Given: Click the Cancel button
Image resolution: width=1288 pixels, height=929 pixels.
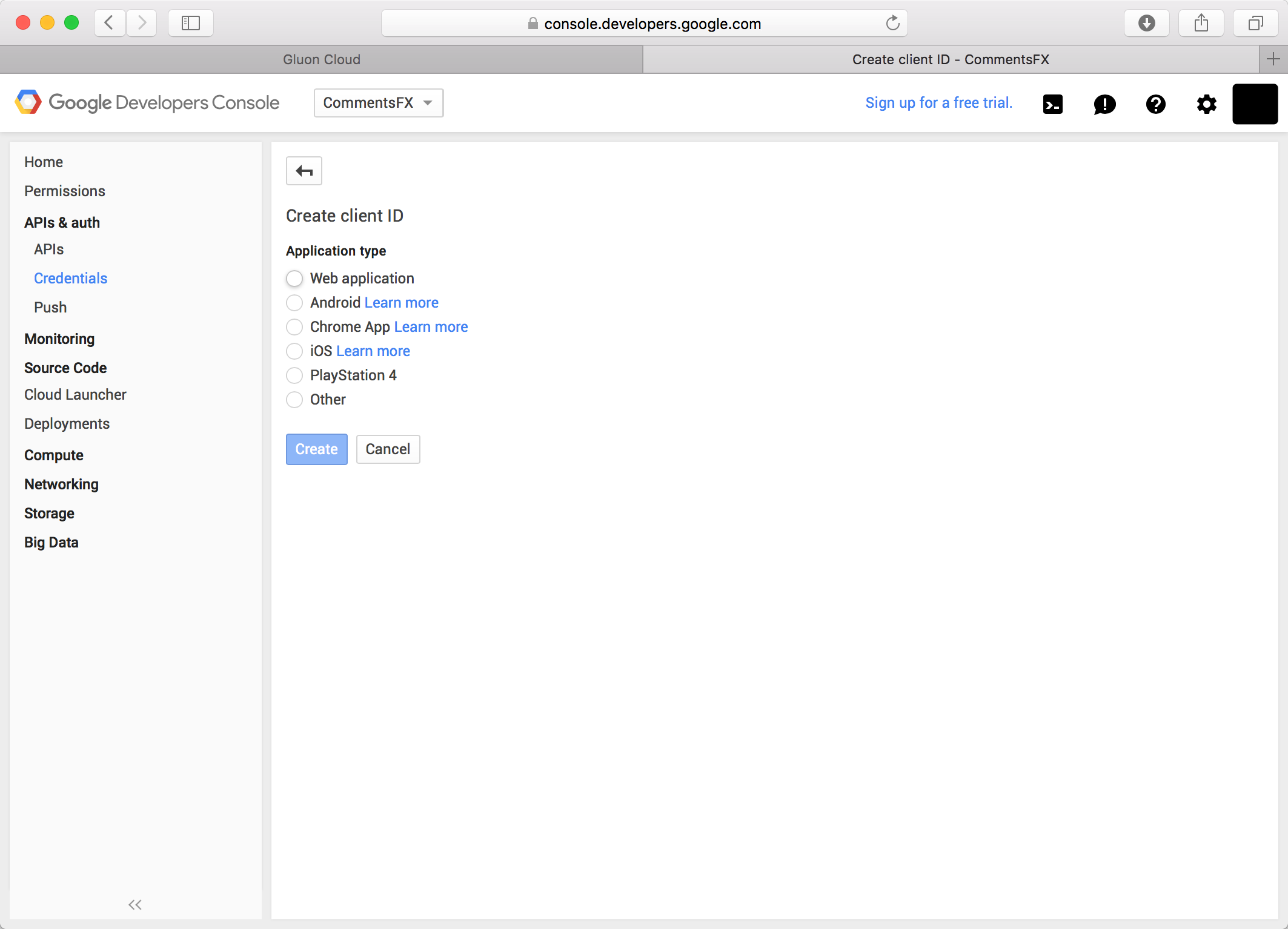Looking at the screenshot, I should [388, 449].
